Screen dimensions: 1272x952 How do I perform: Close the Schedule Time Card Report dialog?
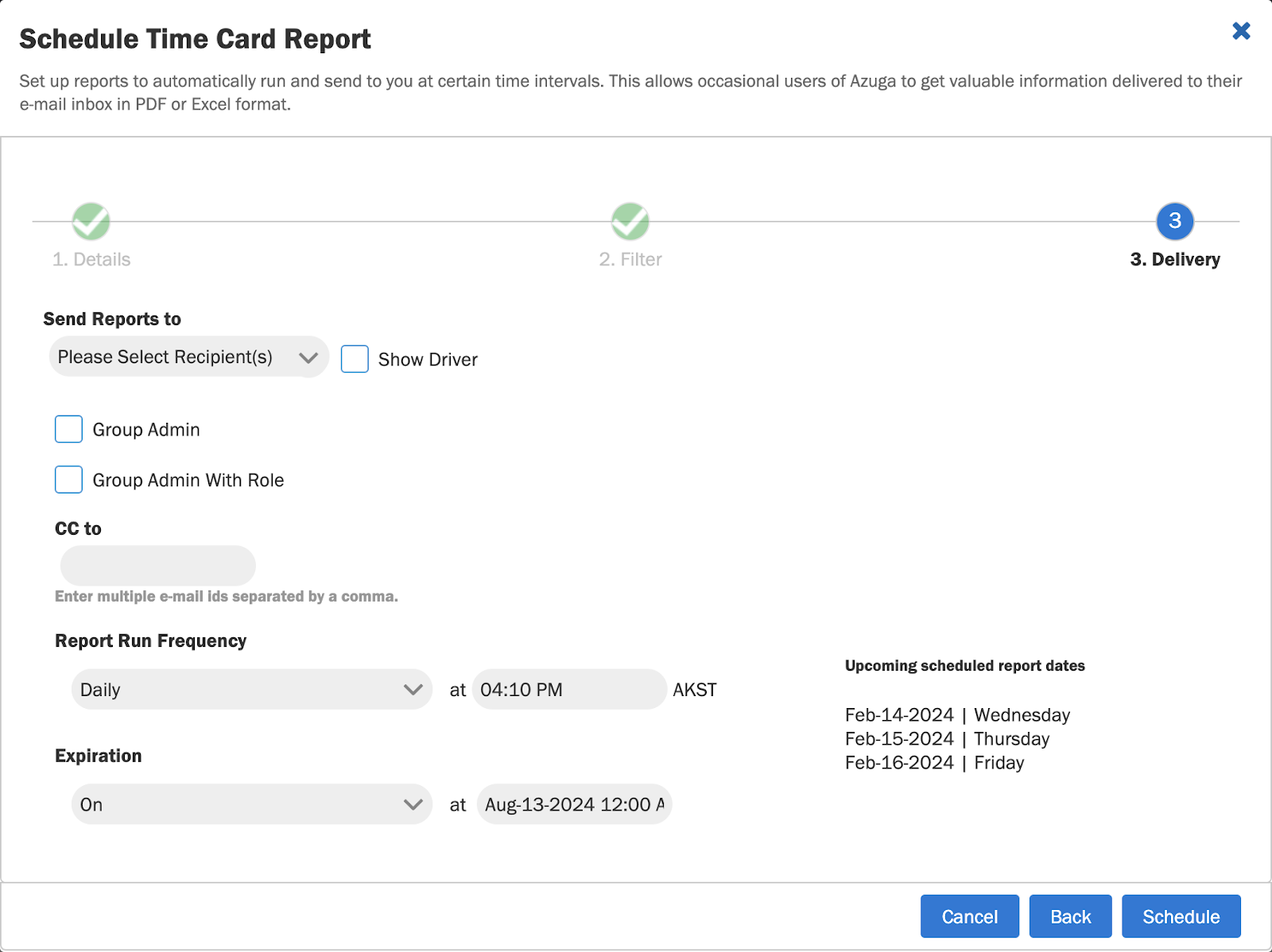[x=1241, y=31]
